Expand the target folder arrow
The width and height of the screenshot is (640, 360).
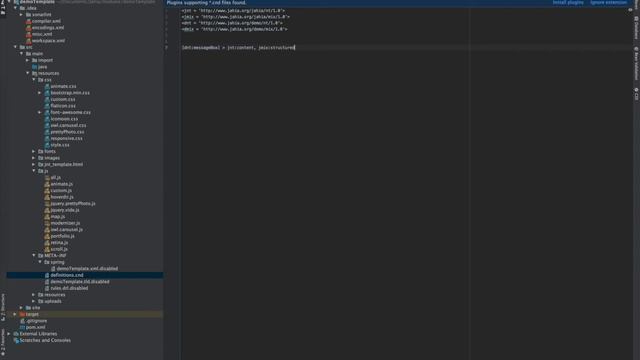tap(16, 314)
